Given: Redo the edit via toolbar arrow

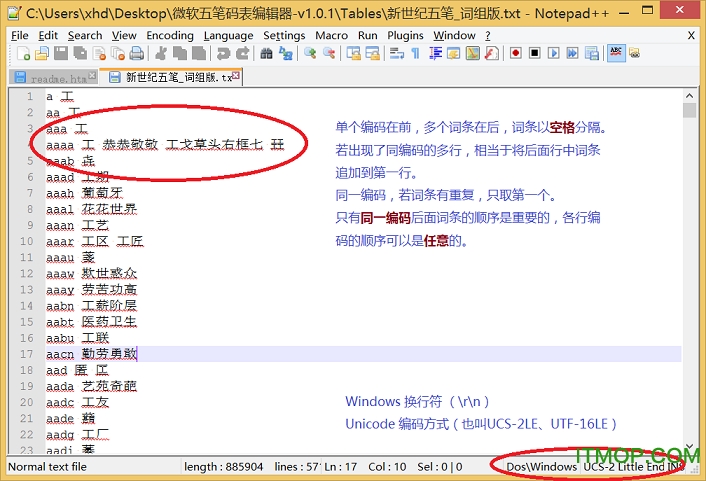Looking at the screenshot, I should [x=242, y=54].
